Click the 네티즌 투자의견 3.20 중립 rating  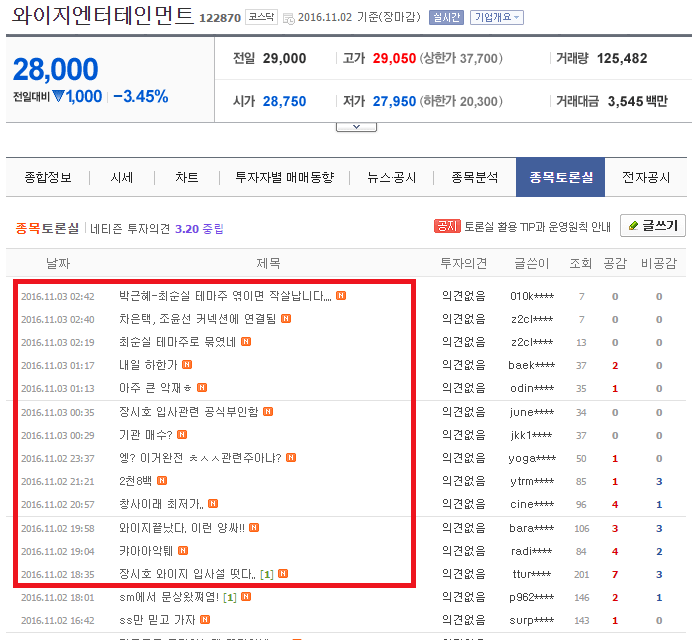(x=157, y=229)
